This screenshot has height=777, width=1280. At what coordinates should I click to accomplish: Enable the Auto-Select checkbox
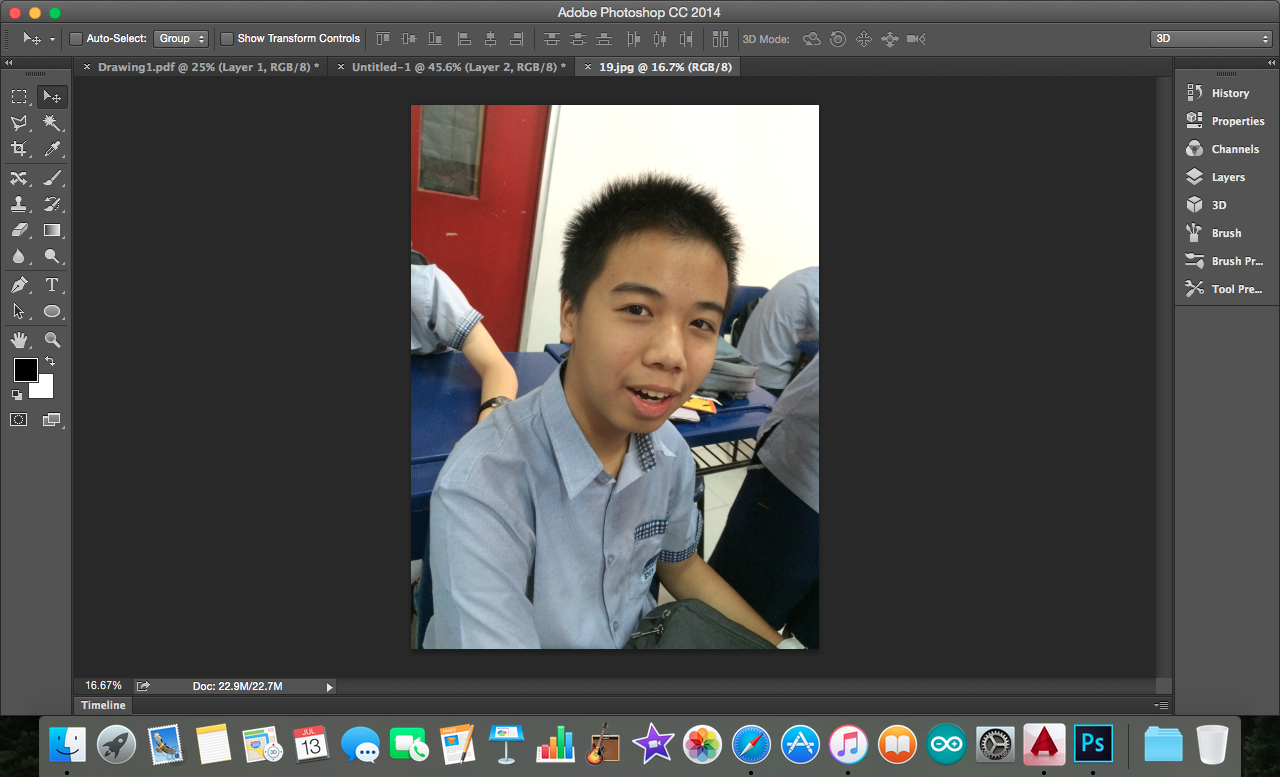coord(76,39)
